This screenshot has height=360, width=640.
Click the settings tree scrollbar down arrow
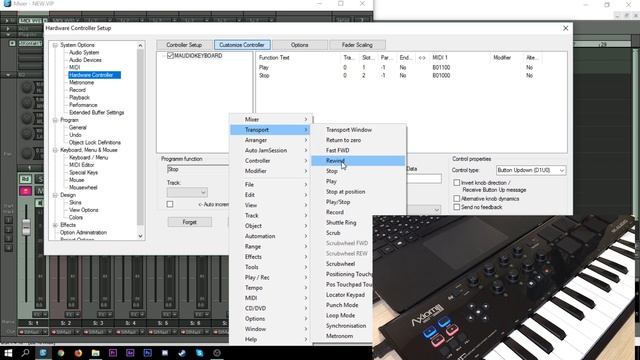click(140, 236)
